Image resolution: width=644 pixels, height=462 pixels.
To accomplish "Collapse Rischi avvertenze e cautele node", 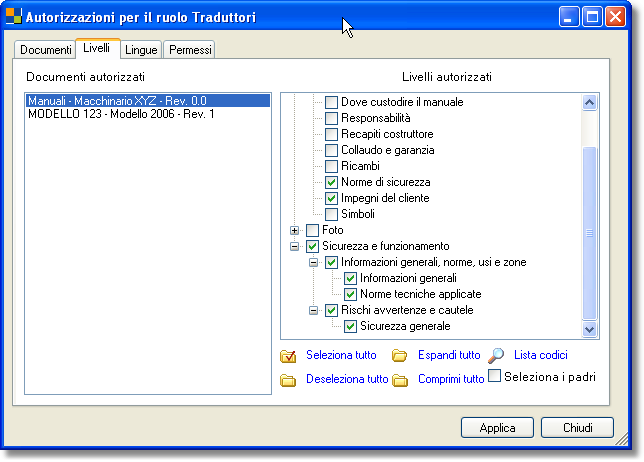I will pyautogui.click(x=314, y=310).
